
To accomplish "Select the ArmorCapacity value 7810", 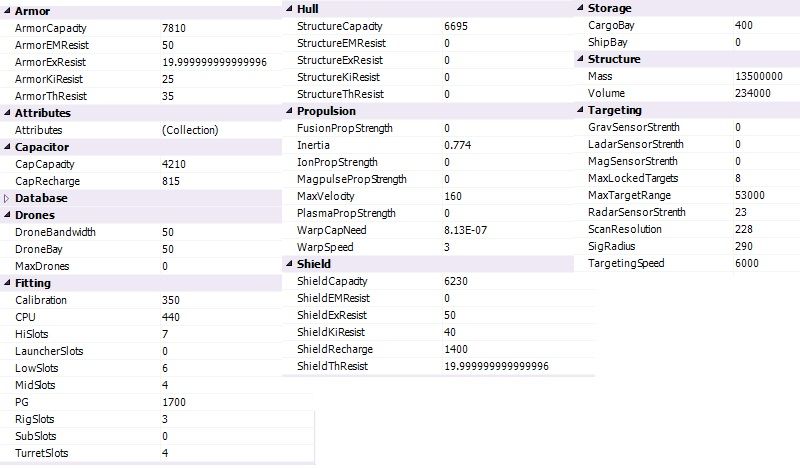I will [174, 28].
